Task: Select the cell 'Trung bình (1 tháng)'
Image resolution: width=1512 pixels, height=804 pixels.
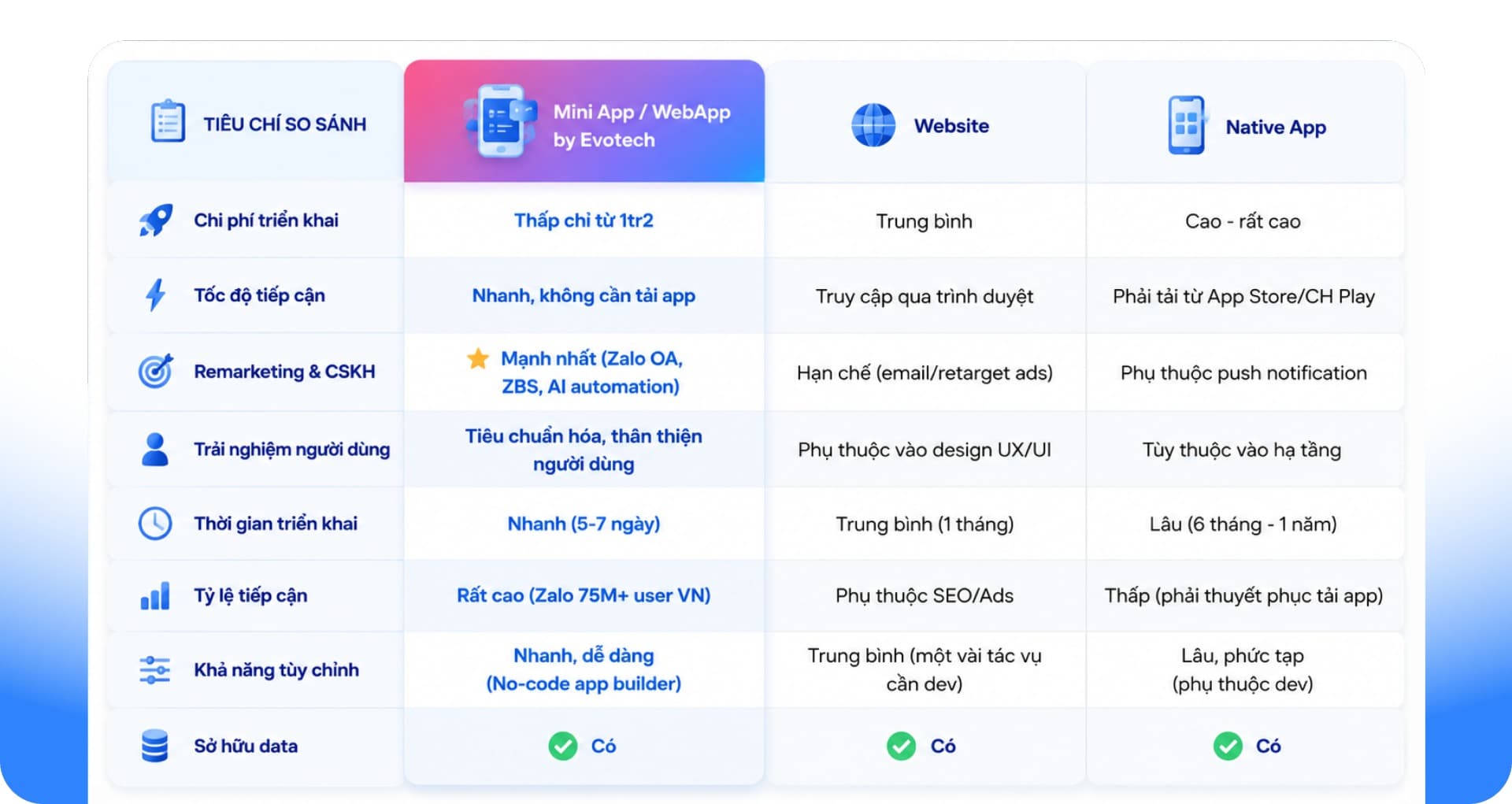Action: point(925,524)
